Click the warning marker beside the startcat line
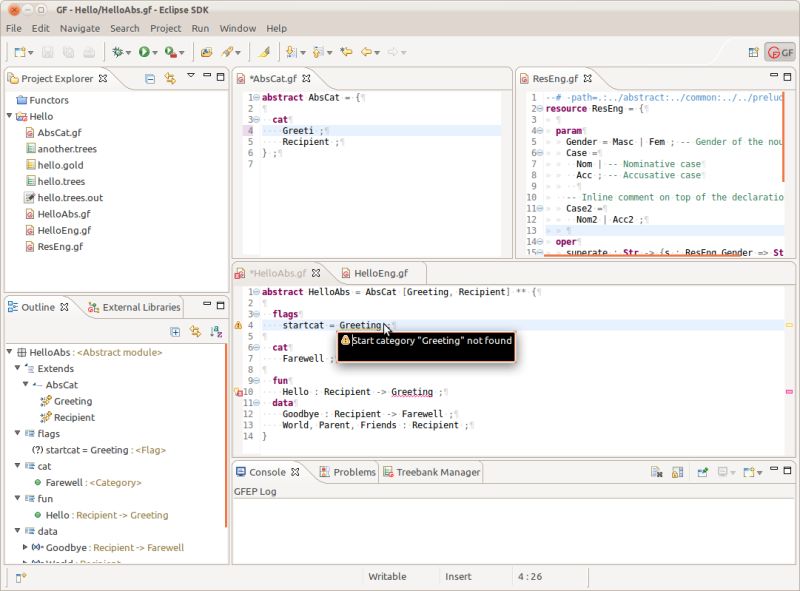Screen dimensions: 800x591 coord(238,325)
